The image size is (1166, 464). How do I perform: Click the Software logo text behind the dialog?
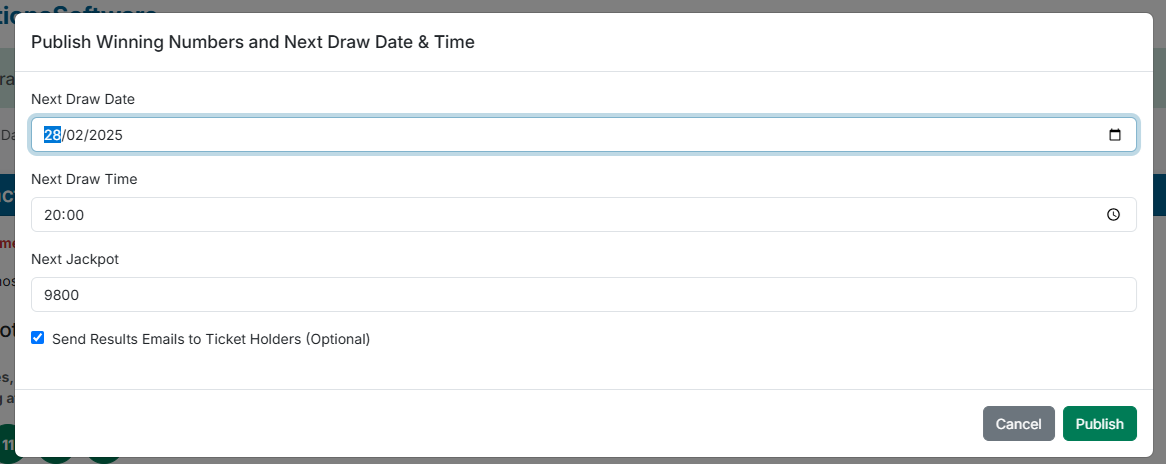coord(100,8)
